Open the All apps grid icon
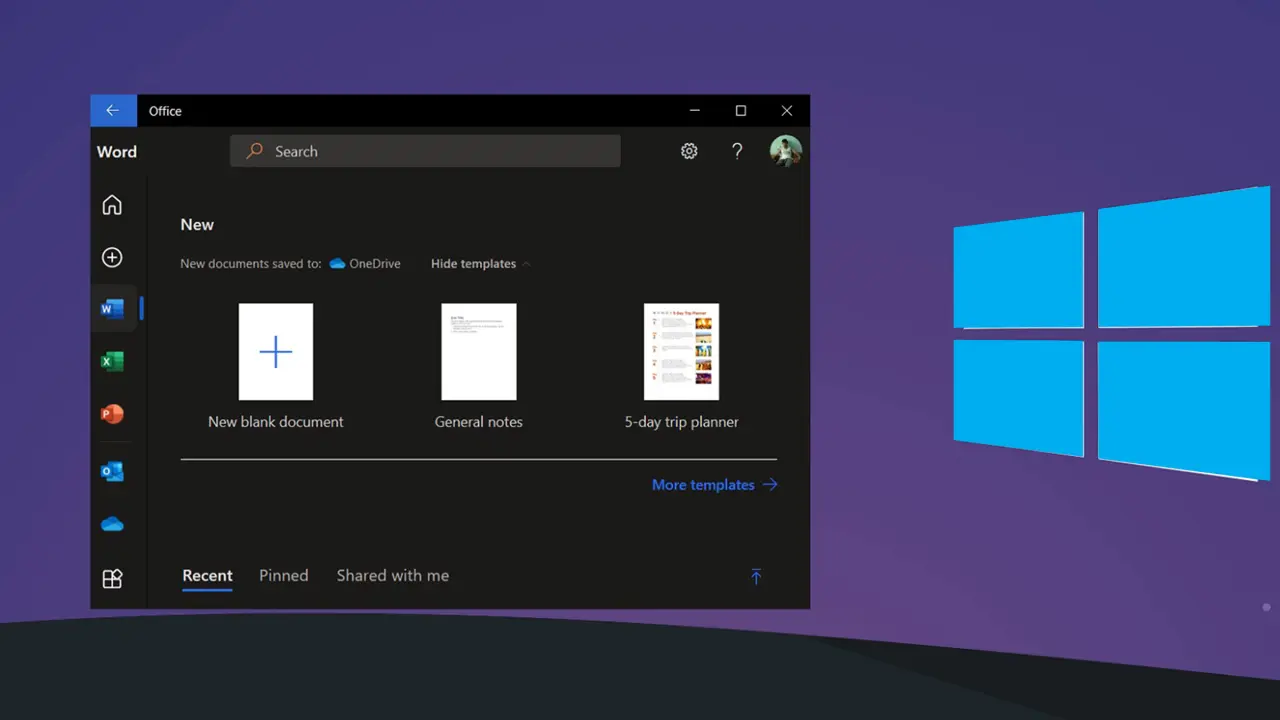This screenshot has height=720, width=1280. click(x=112, y=578)
